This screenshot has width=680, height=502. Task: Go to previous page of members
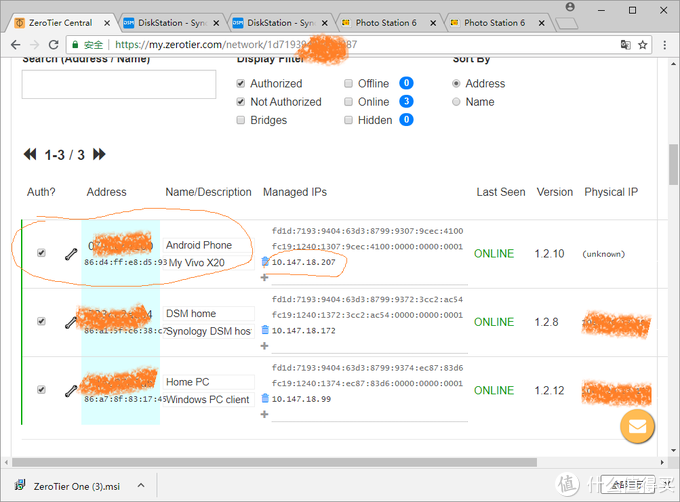click(30, 155)
